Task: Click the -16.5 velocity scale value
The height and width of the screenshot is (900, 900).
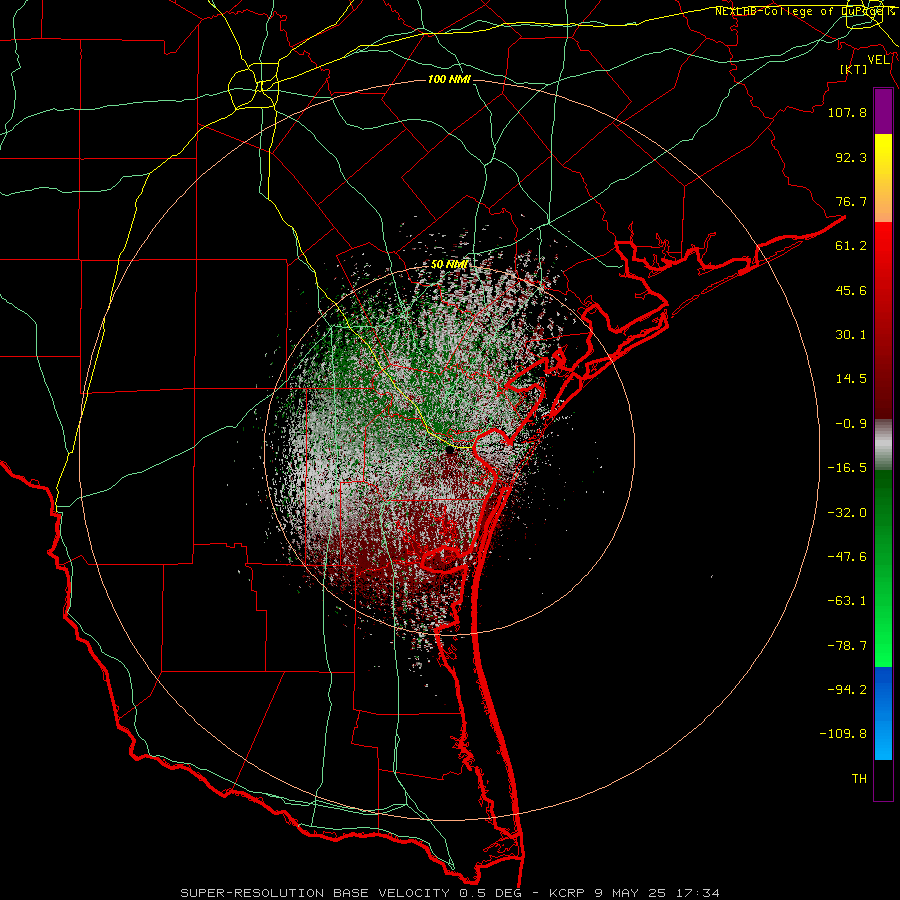Action: pos(847,468)
